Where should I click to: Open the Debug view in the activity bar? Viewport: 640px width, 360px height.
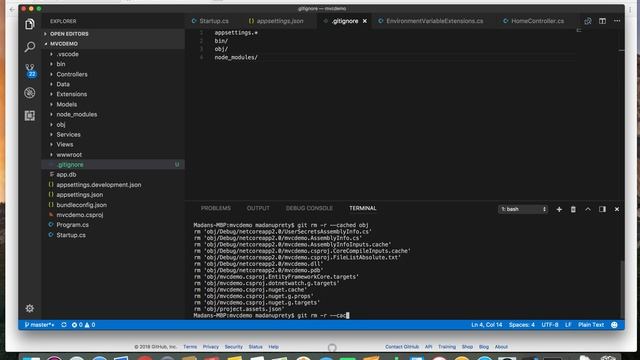point(29,93)
